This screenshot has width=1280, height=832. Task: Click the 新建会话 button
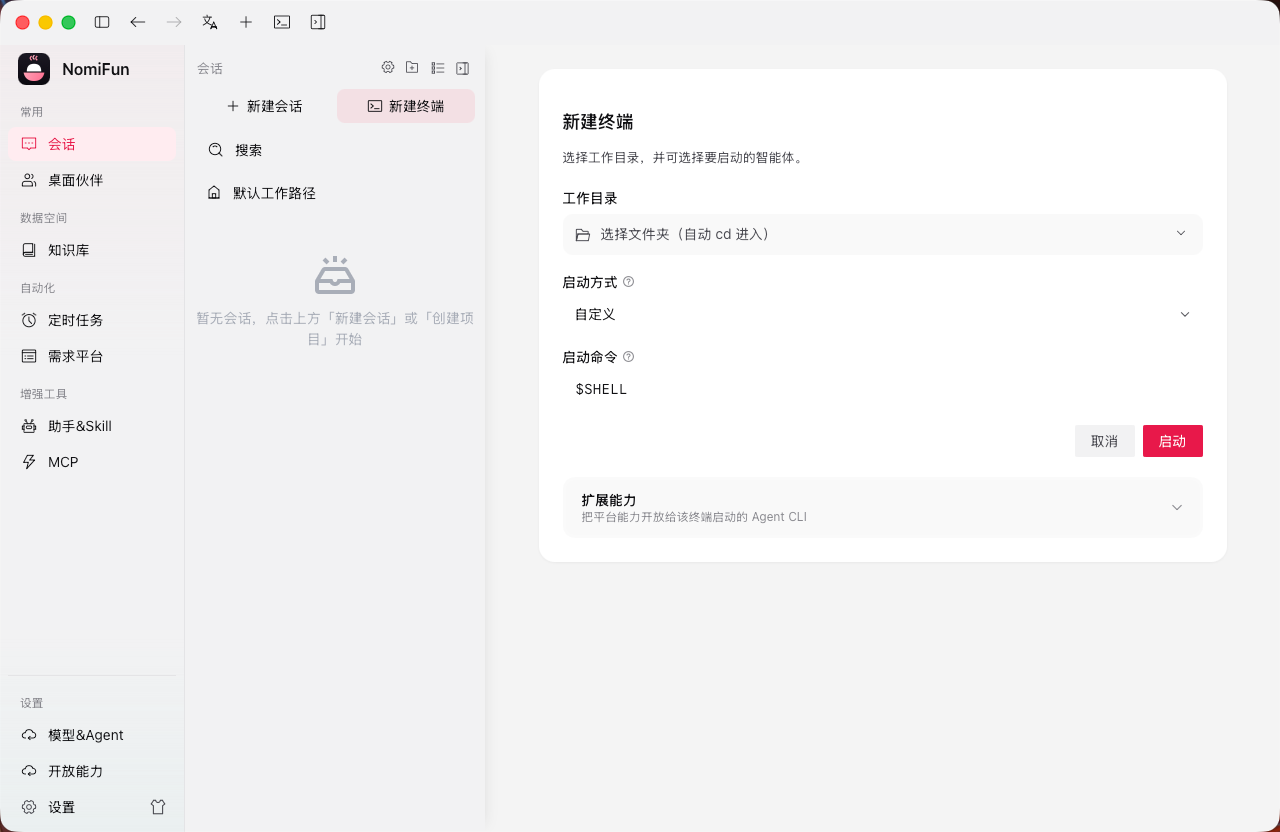pyautogui.click(x=264, y=106)
